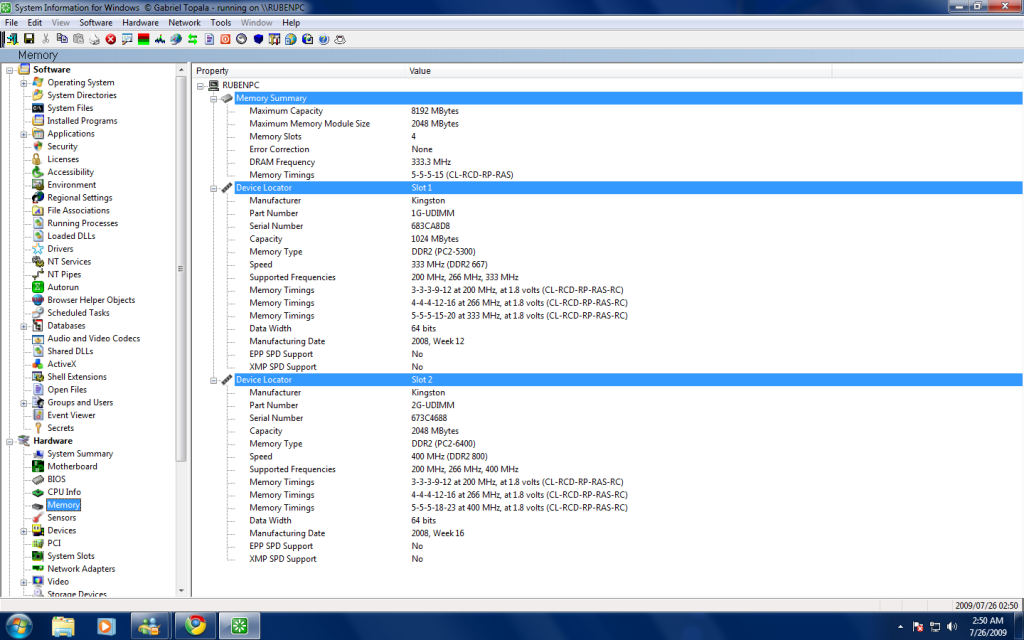Click the Property column header
Viewport: 1024px width, 640px height.
[x=299, y=71]
